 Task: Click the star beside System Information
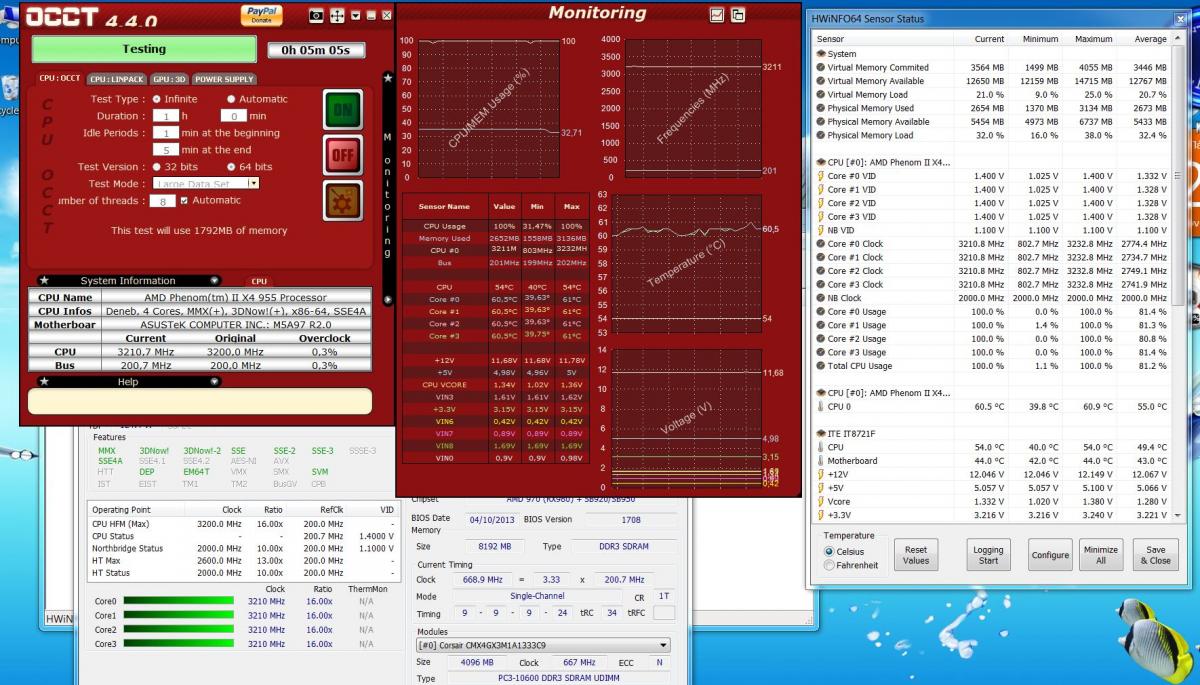pyautogui.click(x=43, y=281)
